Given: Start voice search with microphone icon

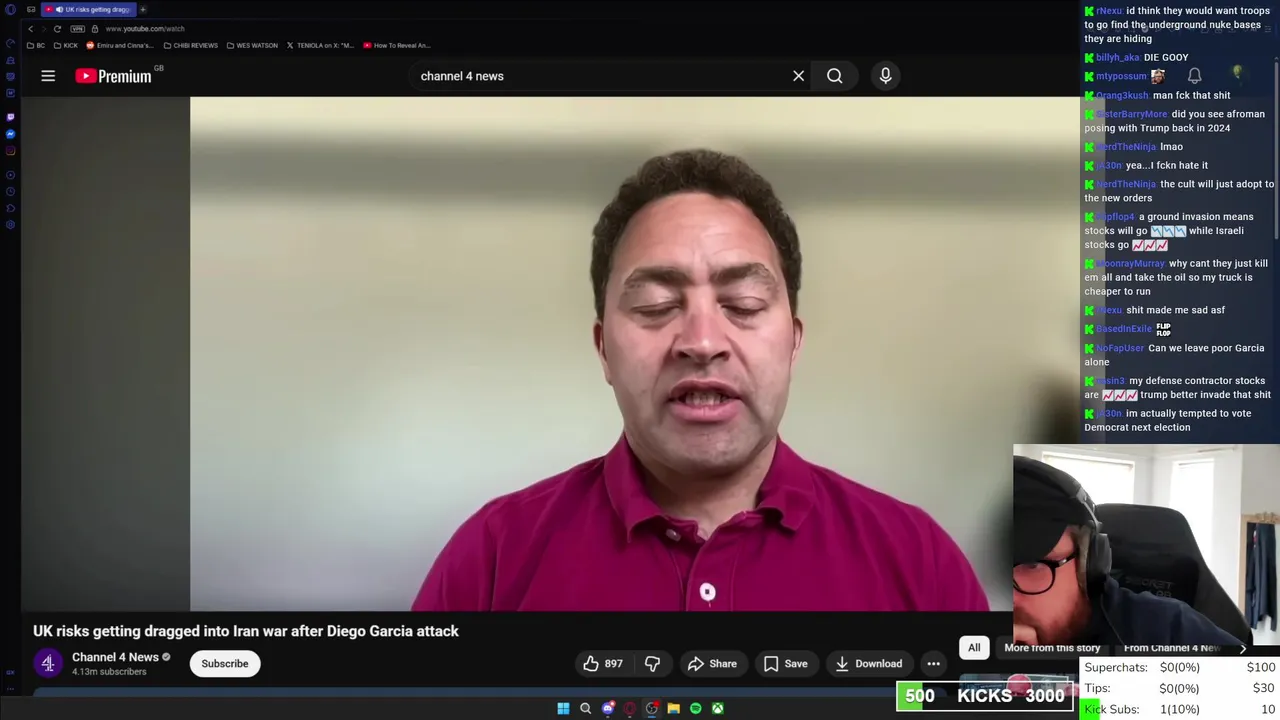Looking at the screenshot, I should pyautogui.click(x=885, y=76).
